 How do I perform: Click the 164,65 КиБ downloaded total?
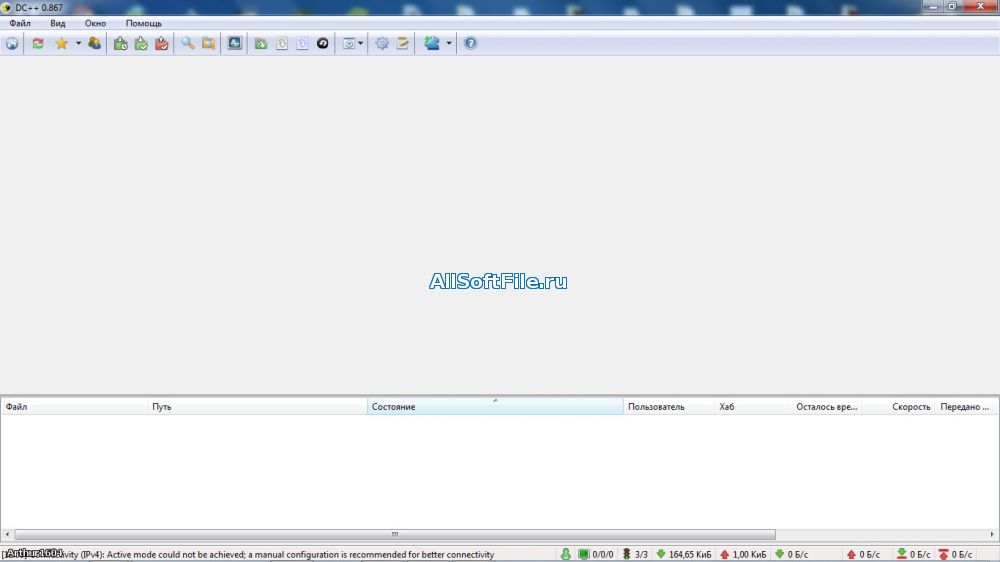[684, 554]
